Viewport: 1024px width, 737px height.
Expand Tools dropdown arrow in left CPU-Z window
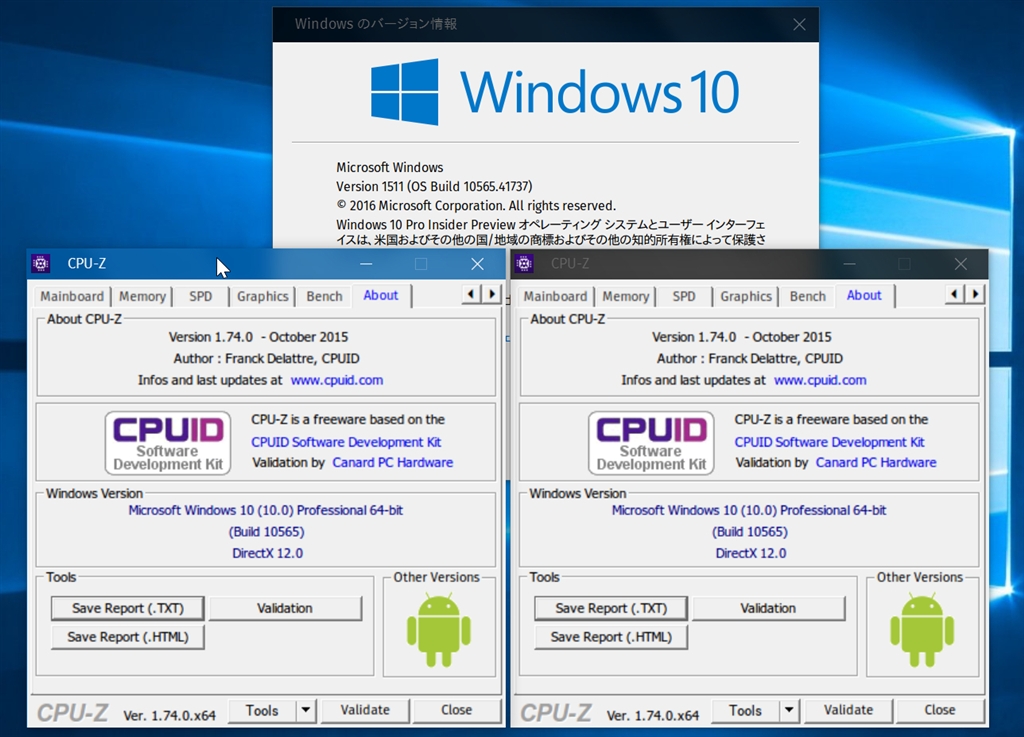coord(306,710)
